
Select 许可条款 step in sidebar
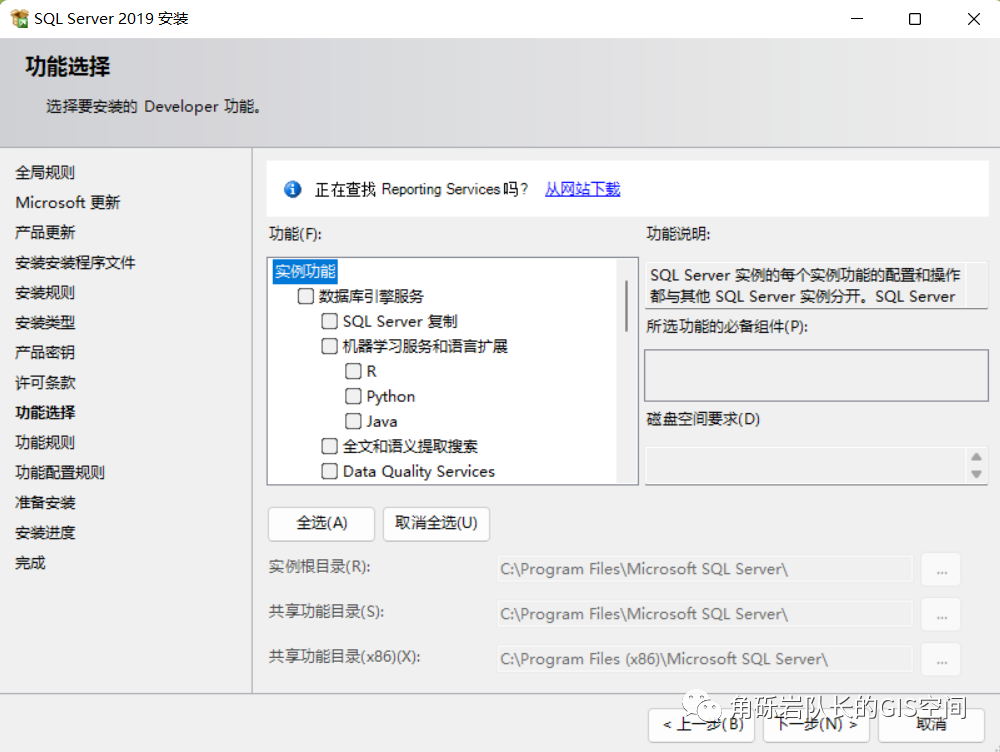pyautogui.click(x=45, y=382)
